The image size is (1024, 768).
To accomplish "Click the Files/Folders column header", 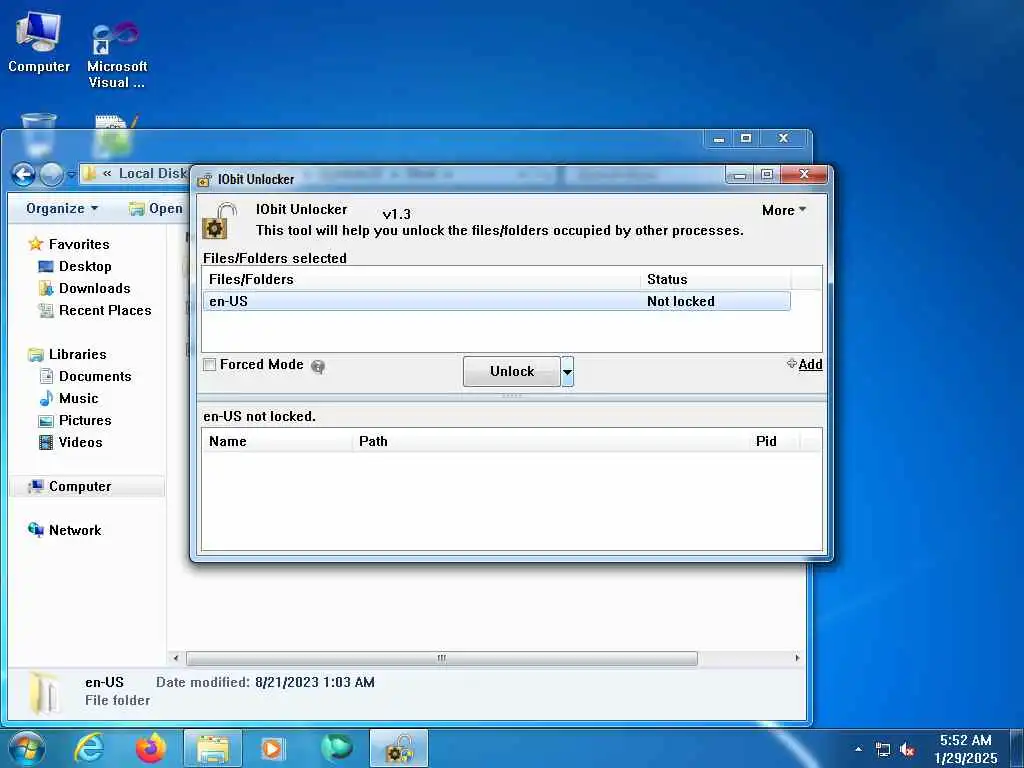I will coord(421,279).
